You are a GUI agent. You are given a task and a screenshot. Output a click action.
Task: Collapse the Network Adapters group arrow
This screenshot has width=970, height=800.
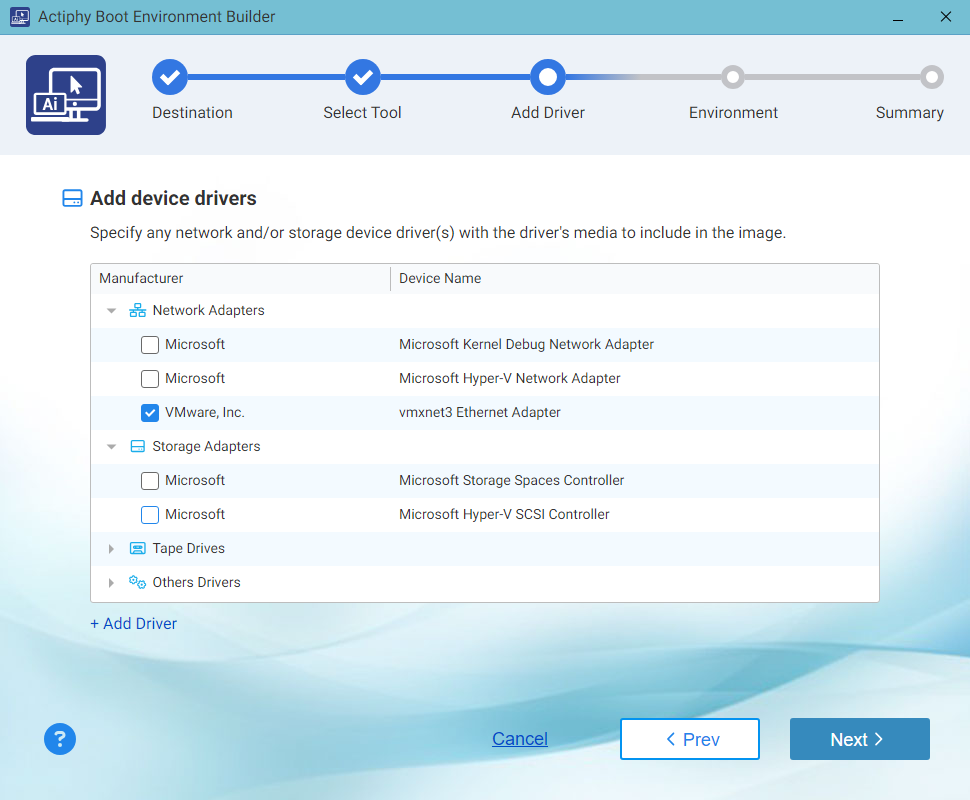click(111, 311)
